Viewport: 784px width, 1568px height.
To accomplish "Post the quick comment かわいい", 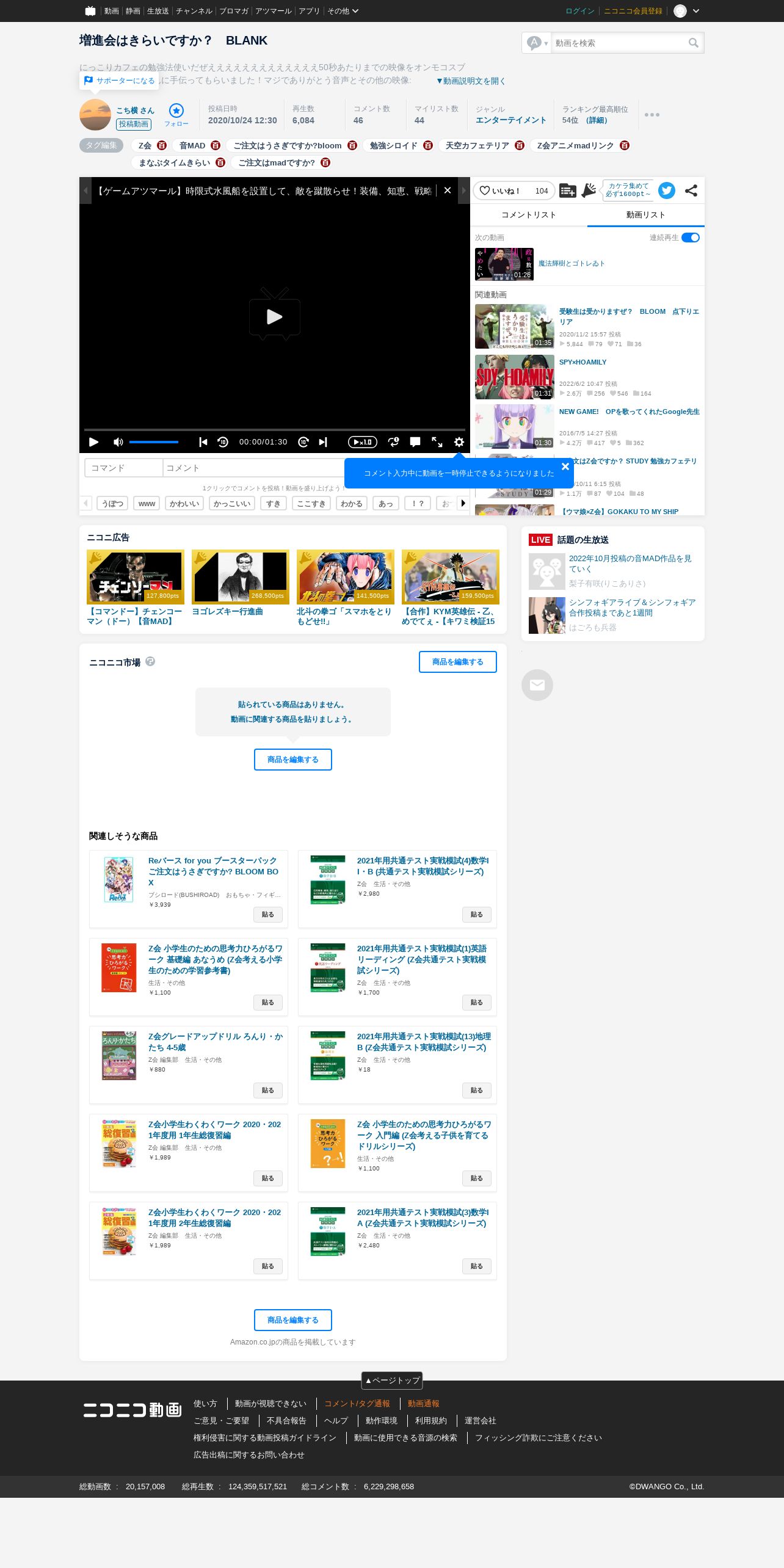I will pyautogui.click(x=184, y=503).
